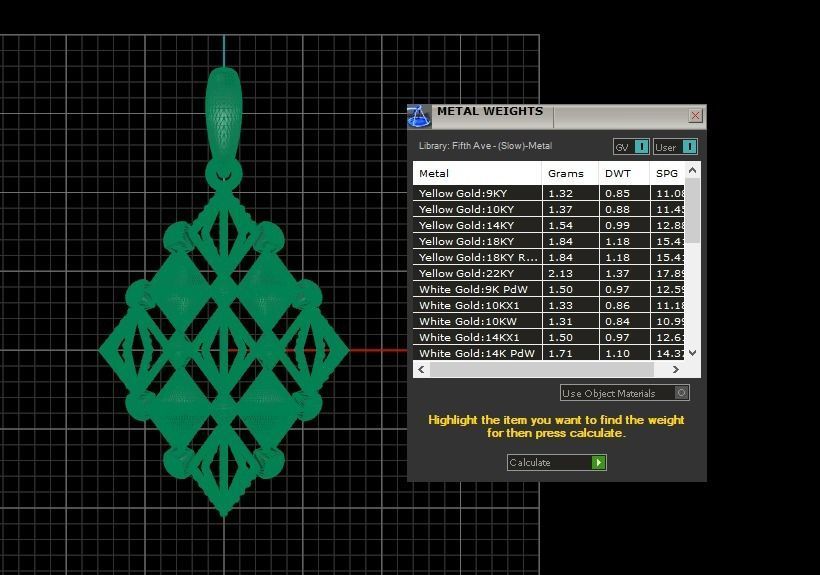Click the Calculate button
This screenshot has height=575, width=820.
click(556, 462)
